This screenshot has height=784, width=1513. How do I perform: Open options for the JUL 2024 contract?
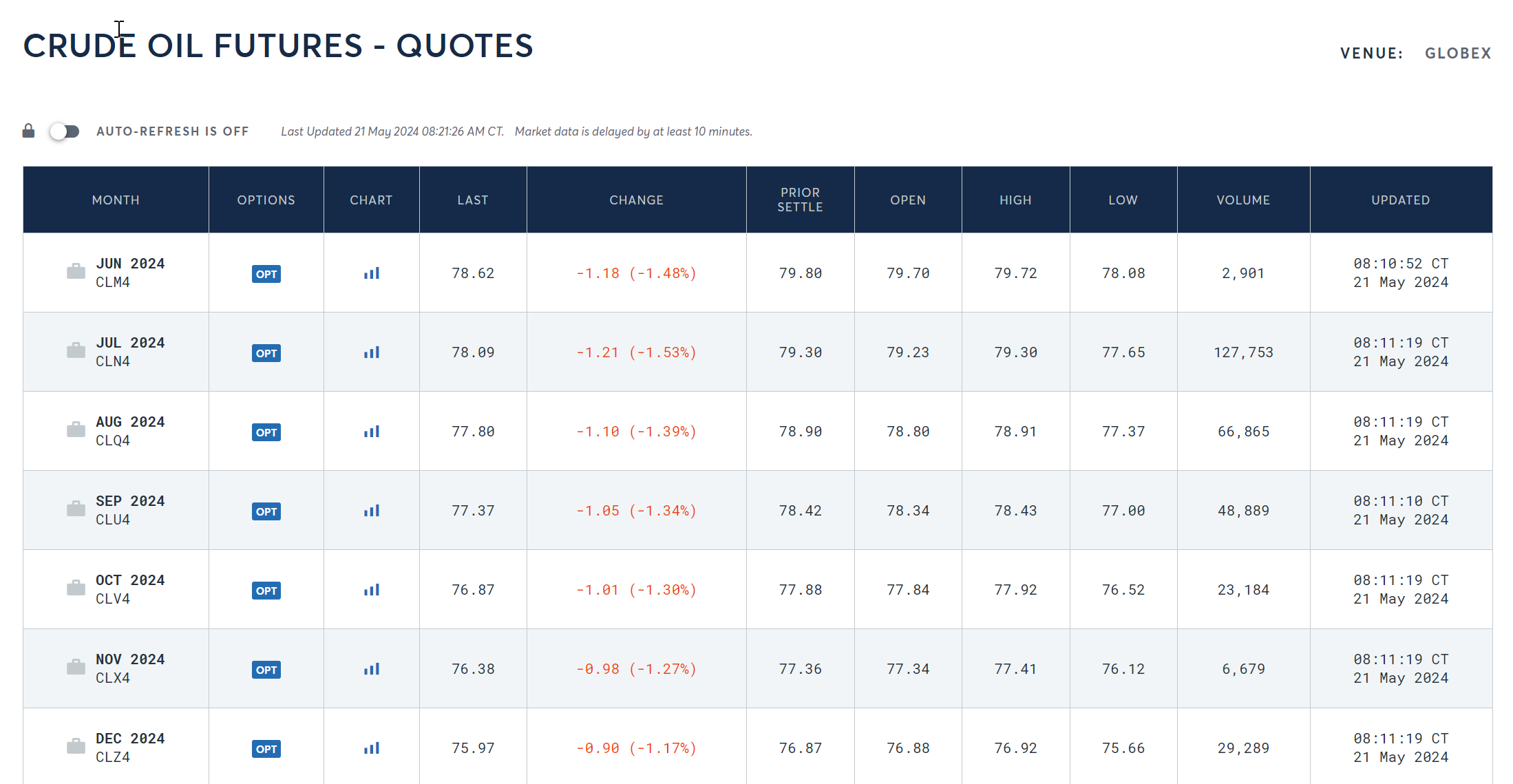coord(266,353)
